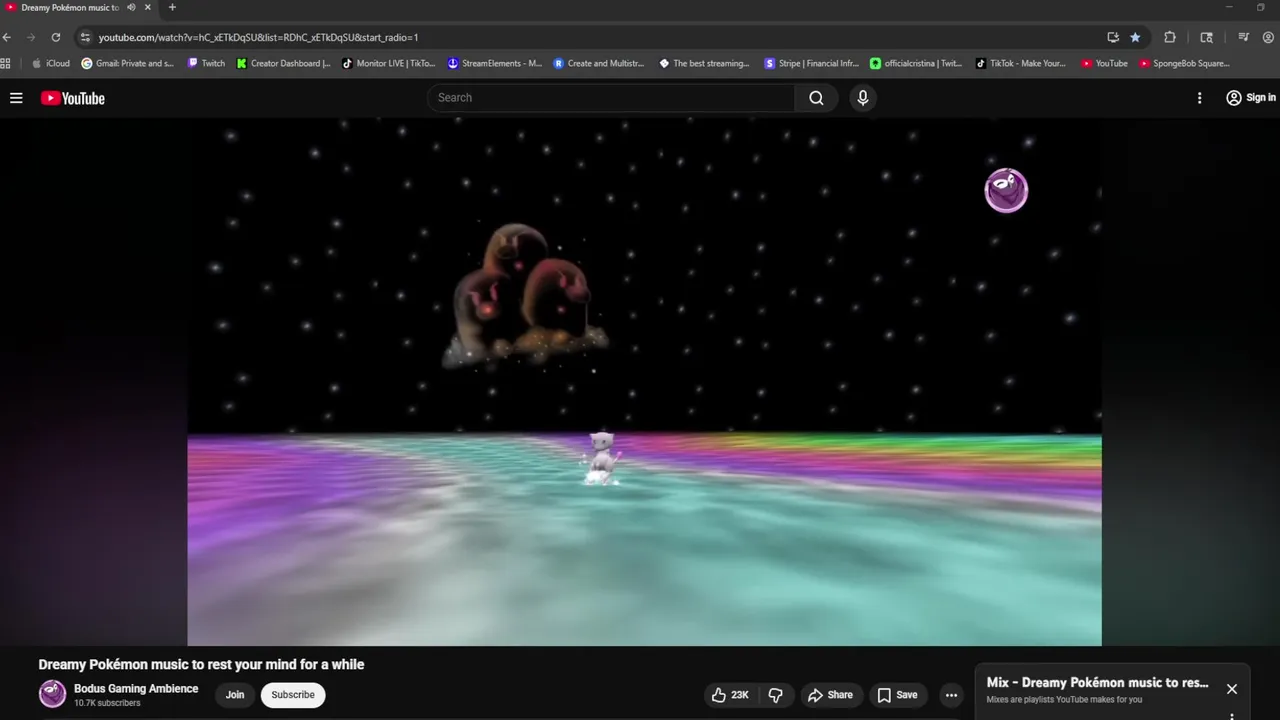Open the apps grid in bookmarks bar
This screenshot has height=720, width=1280.
click(6, 63)
